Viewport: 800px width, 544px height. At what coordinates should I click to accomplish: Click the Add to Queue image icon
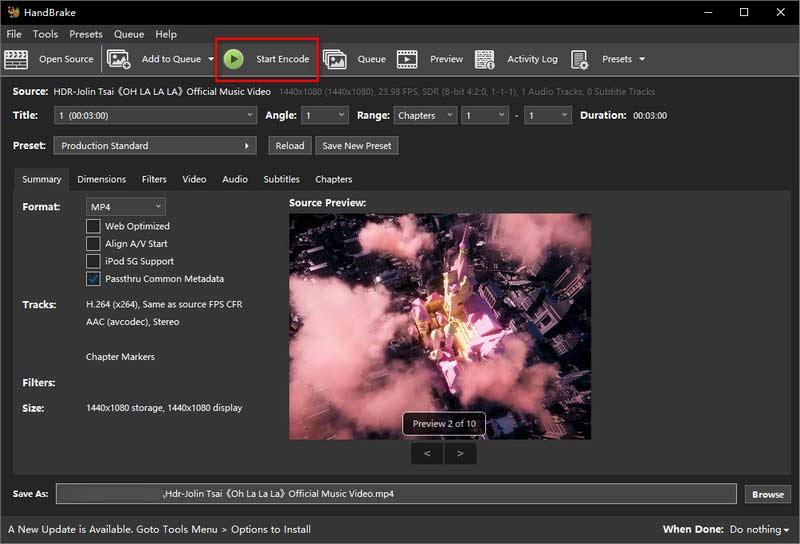pos(118,59)
